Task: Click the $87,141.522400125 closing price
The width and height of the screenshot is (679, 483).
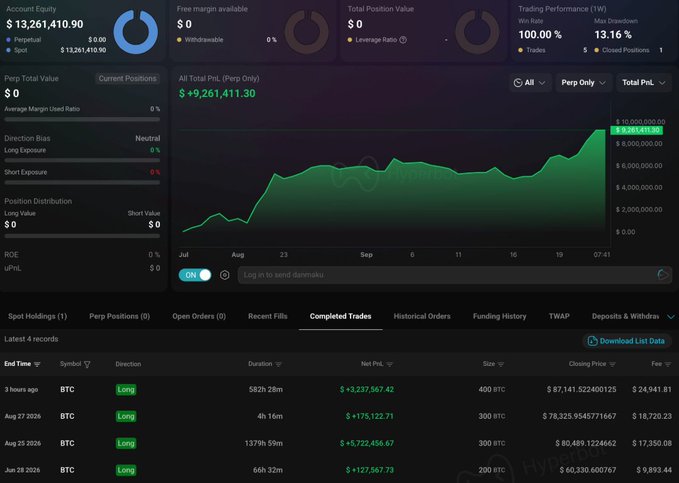Action: click(x=581, y=389)
